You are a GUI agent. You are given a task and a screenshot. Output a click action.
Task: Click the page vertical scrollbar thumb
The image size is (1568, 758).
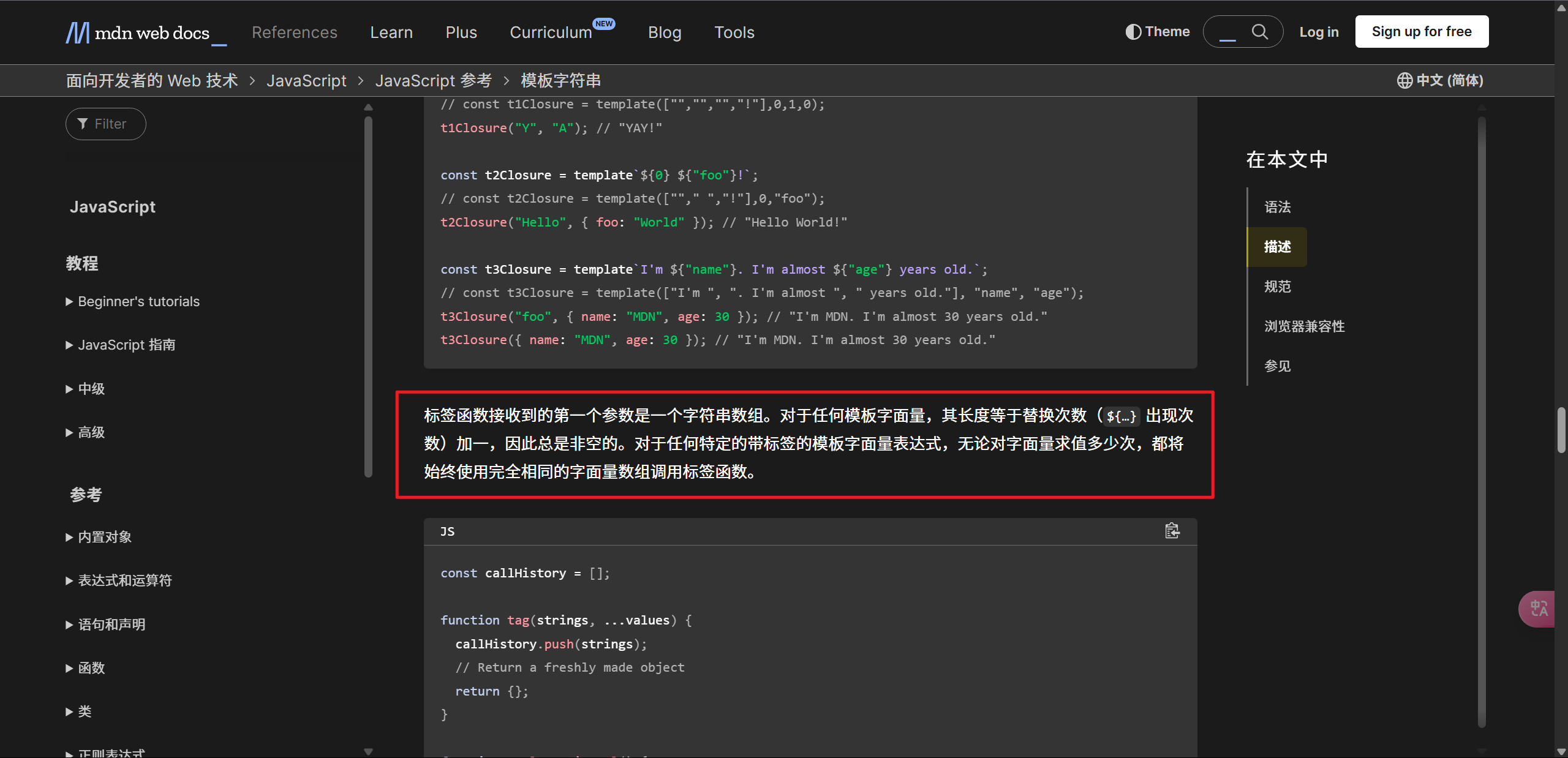pos(1561,429)
